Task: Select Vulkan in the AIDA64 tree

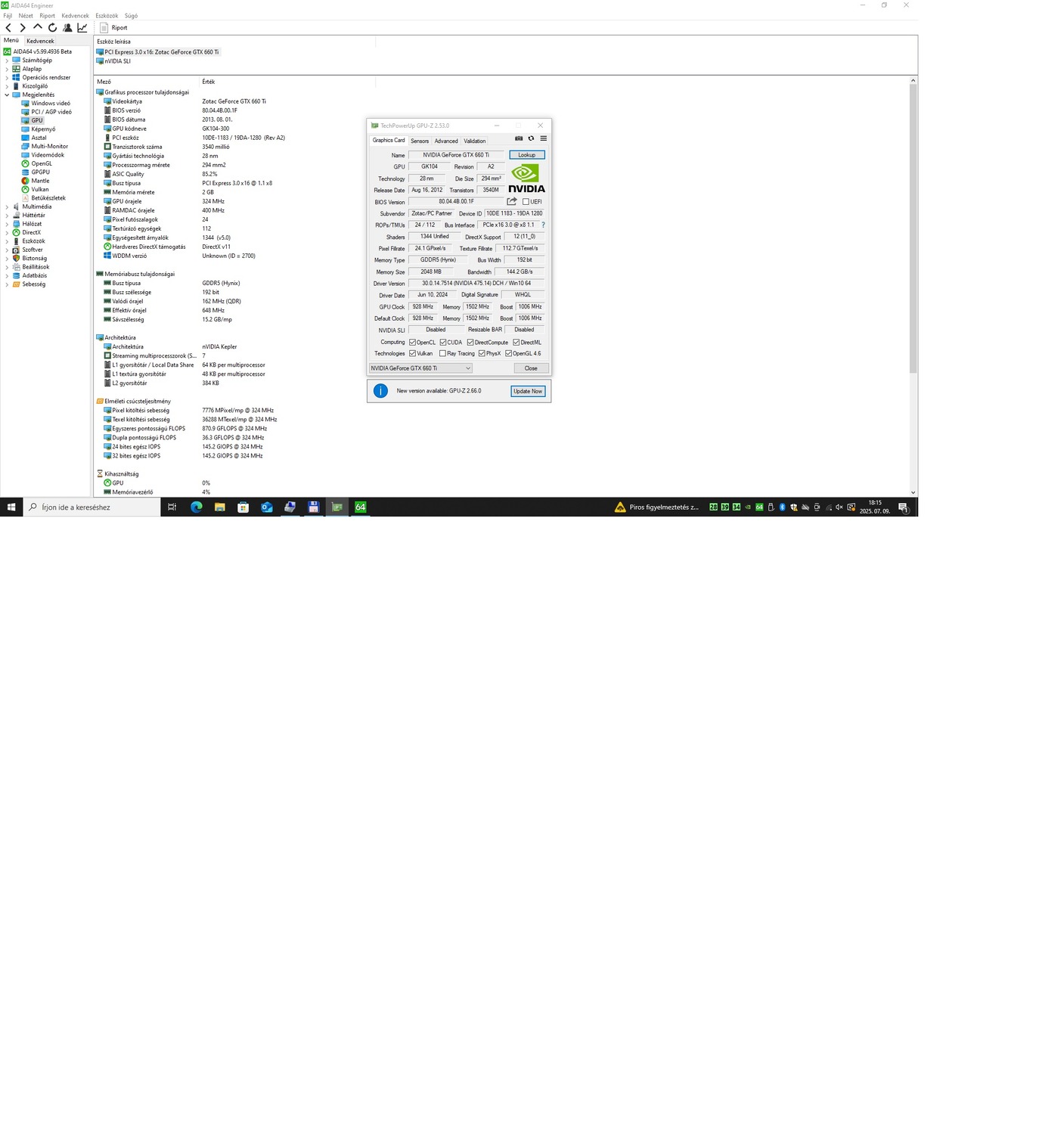Action: (39, 189)
